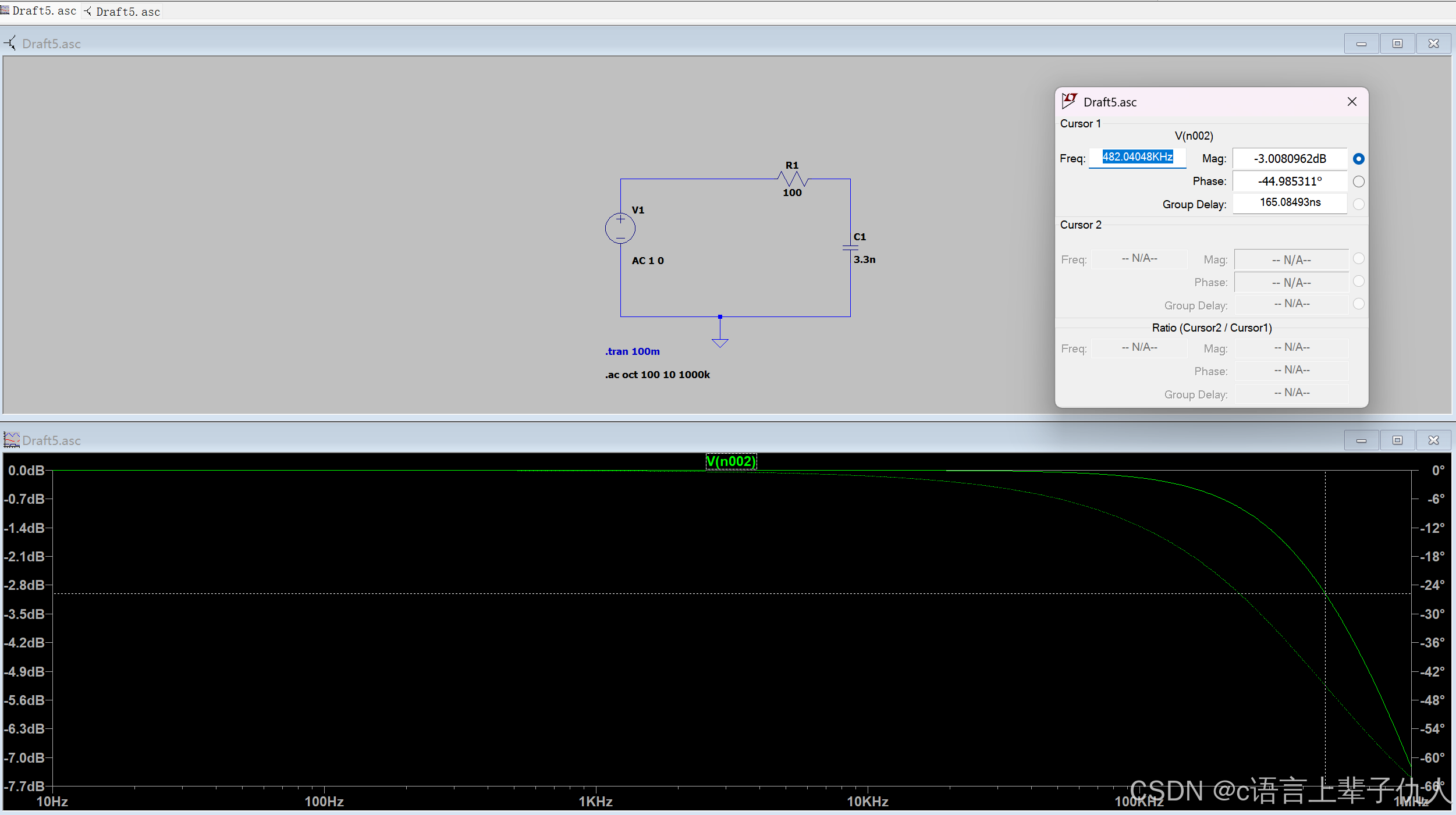
Task: Close the waveform plot window
Action: pos(1433,440)
